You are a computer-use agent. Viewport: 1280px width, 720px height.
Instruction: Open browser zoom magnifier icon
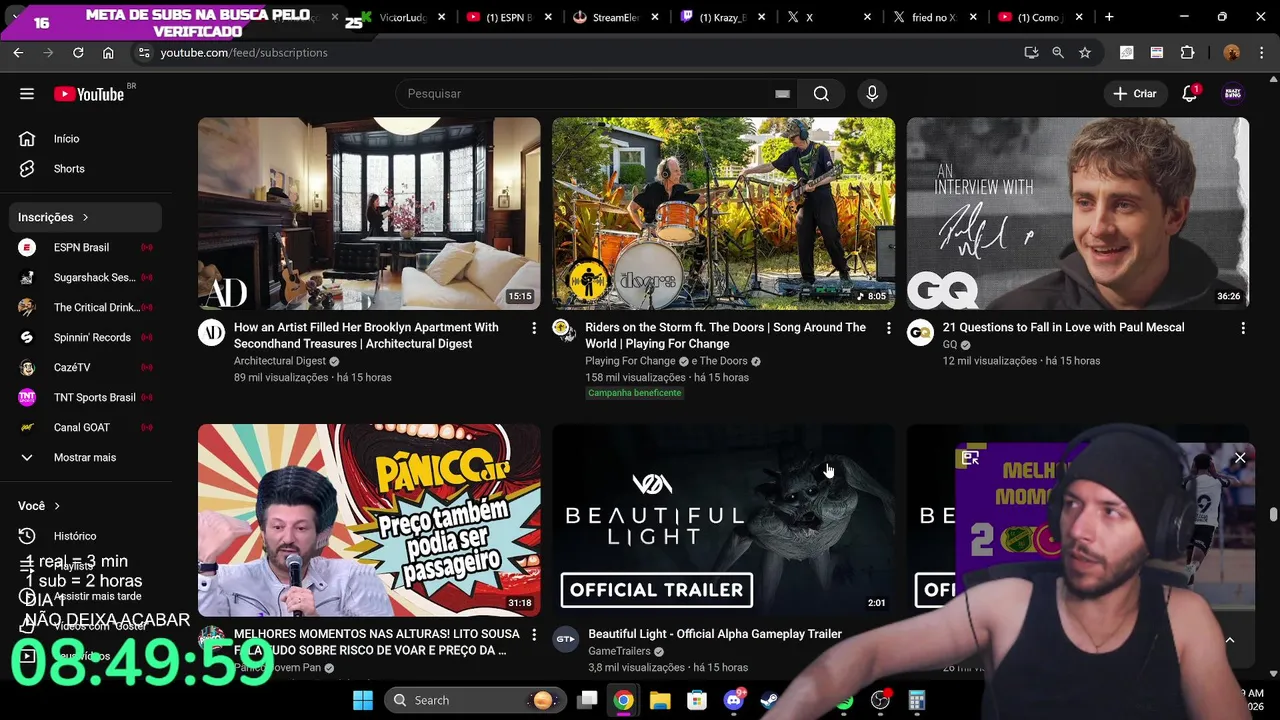pyautogui.click(x=1058, y=53)
